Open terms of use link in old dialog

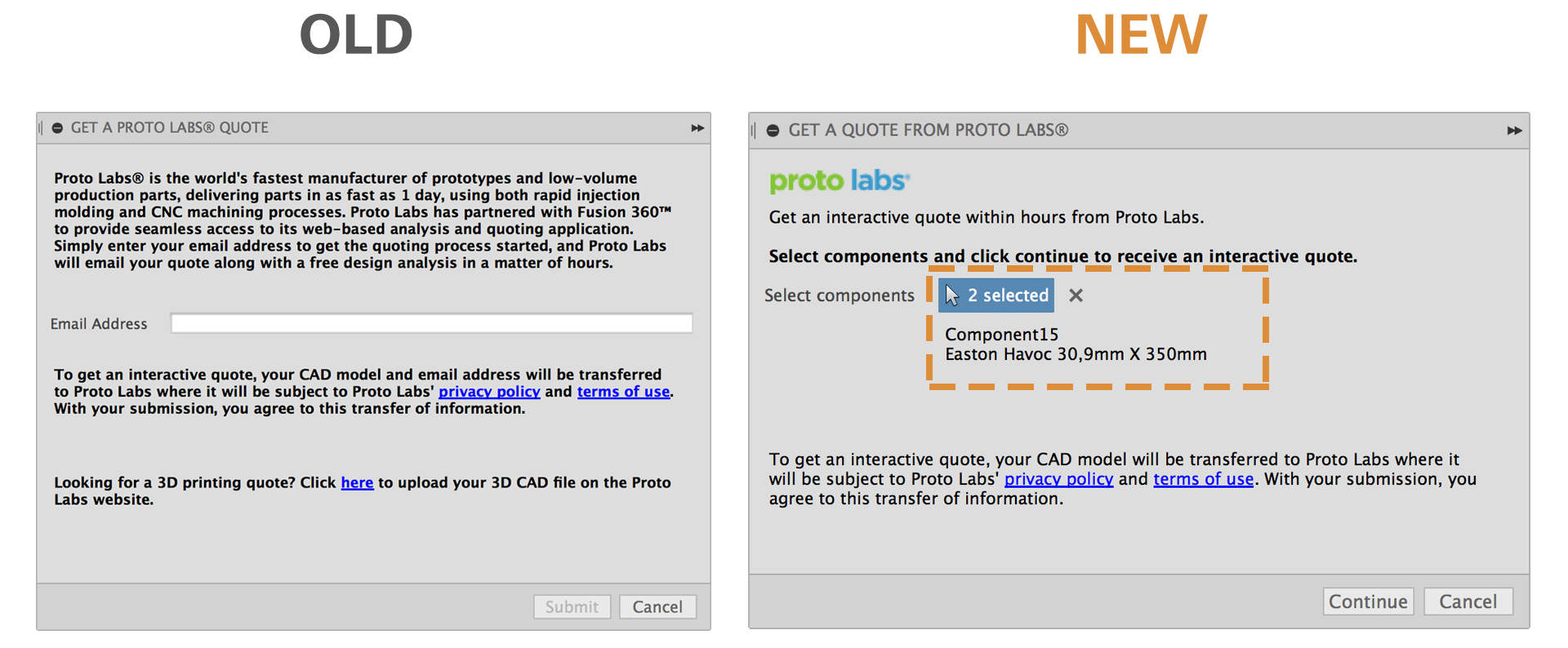pos(623,392)
